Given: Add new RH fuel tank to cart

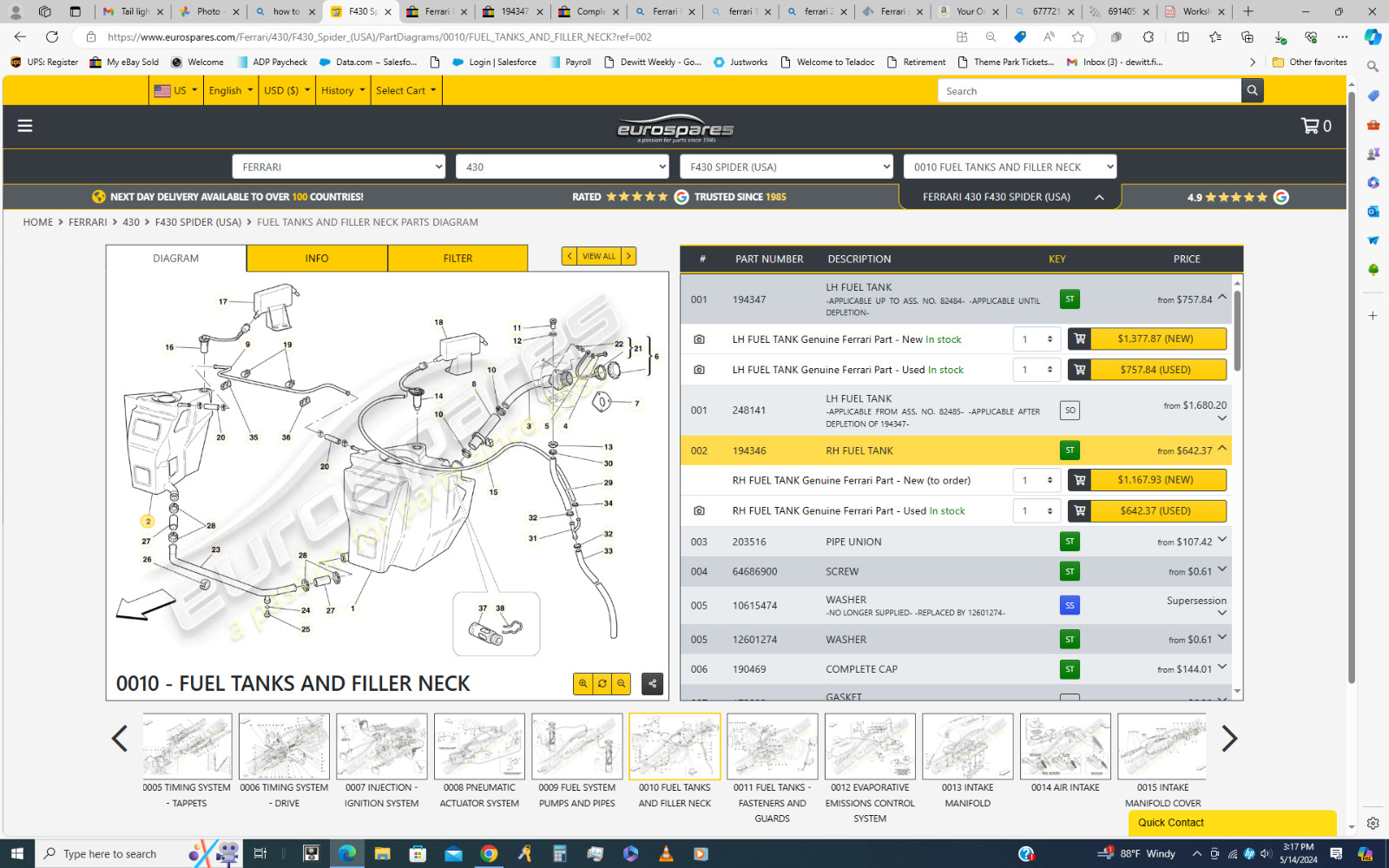Looking at the screenshot, I should pos(1079,480).
